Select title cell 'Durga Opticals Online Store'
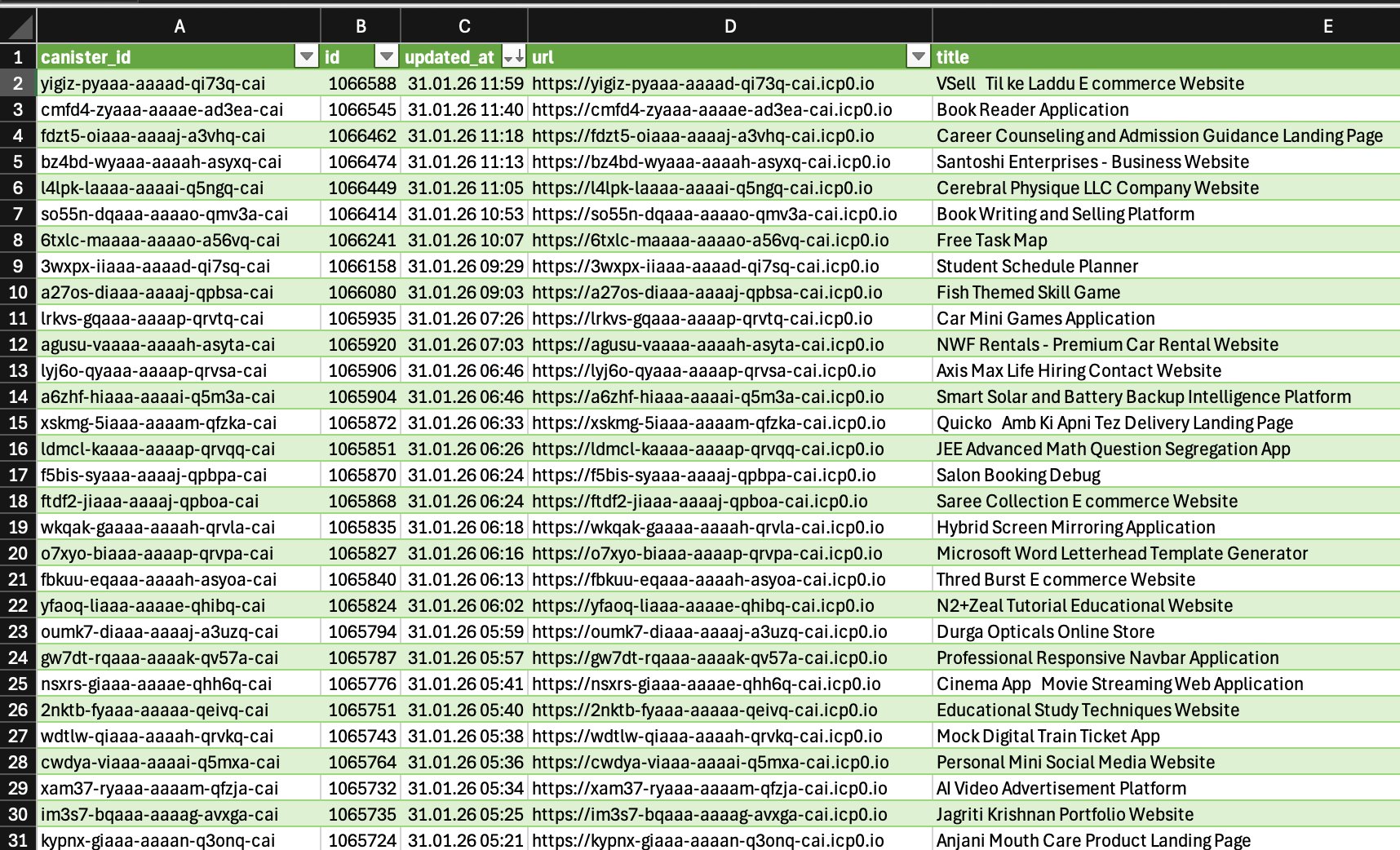The image size is (1400, 850). (1166, 631)
